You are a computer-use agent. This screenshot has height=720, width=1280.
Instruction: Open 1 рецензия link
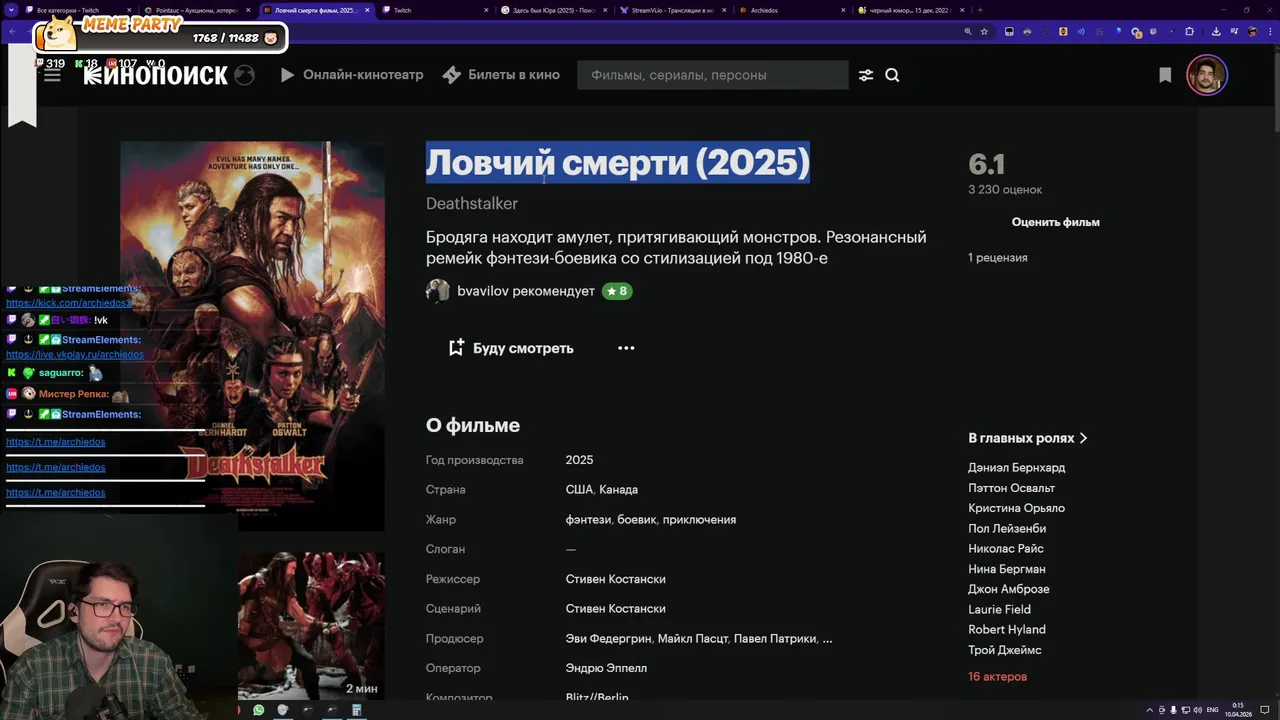pyautogui.click(x=997, y=257)
